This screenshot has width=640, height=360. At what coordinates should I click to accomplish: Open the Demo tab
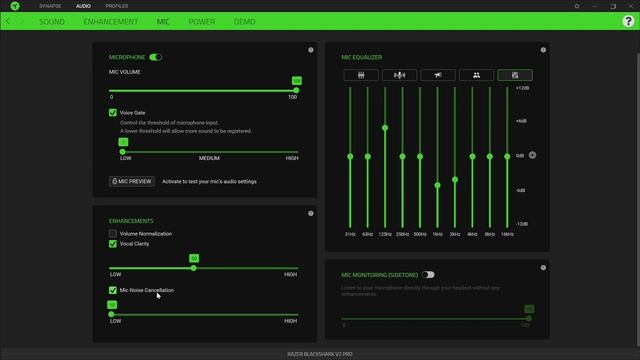244,22
